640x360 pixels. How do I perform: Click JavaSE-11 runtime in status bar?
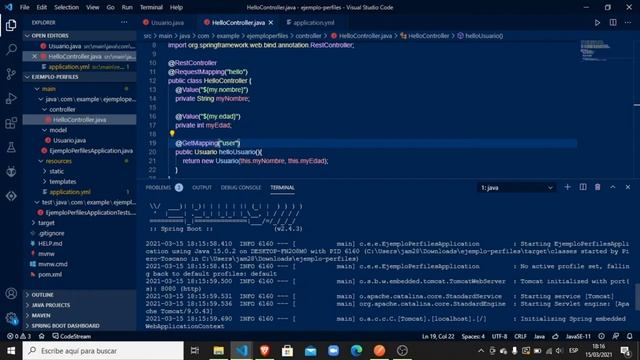pos(578,336)
